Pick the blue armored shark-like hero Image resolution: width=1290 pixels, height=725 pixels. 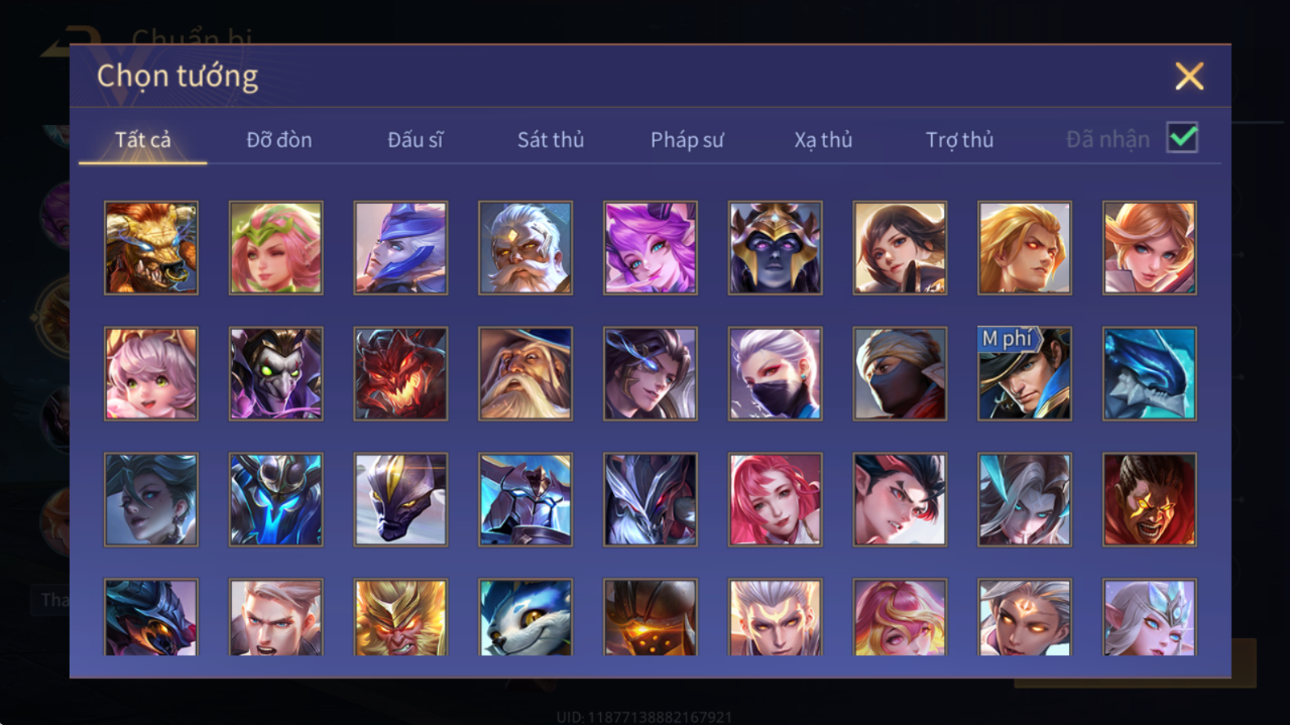coord(1149,374)
